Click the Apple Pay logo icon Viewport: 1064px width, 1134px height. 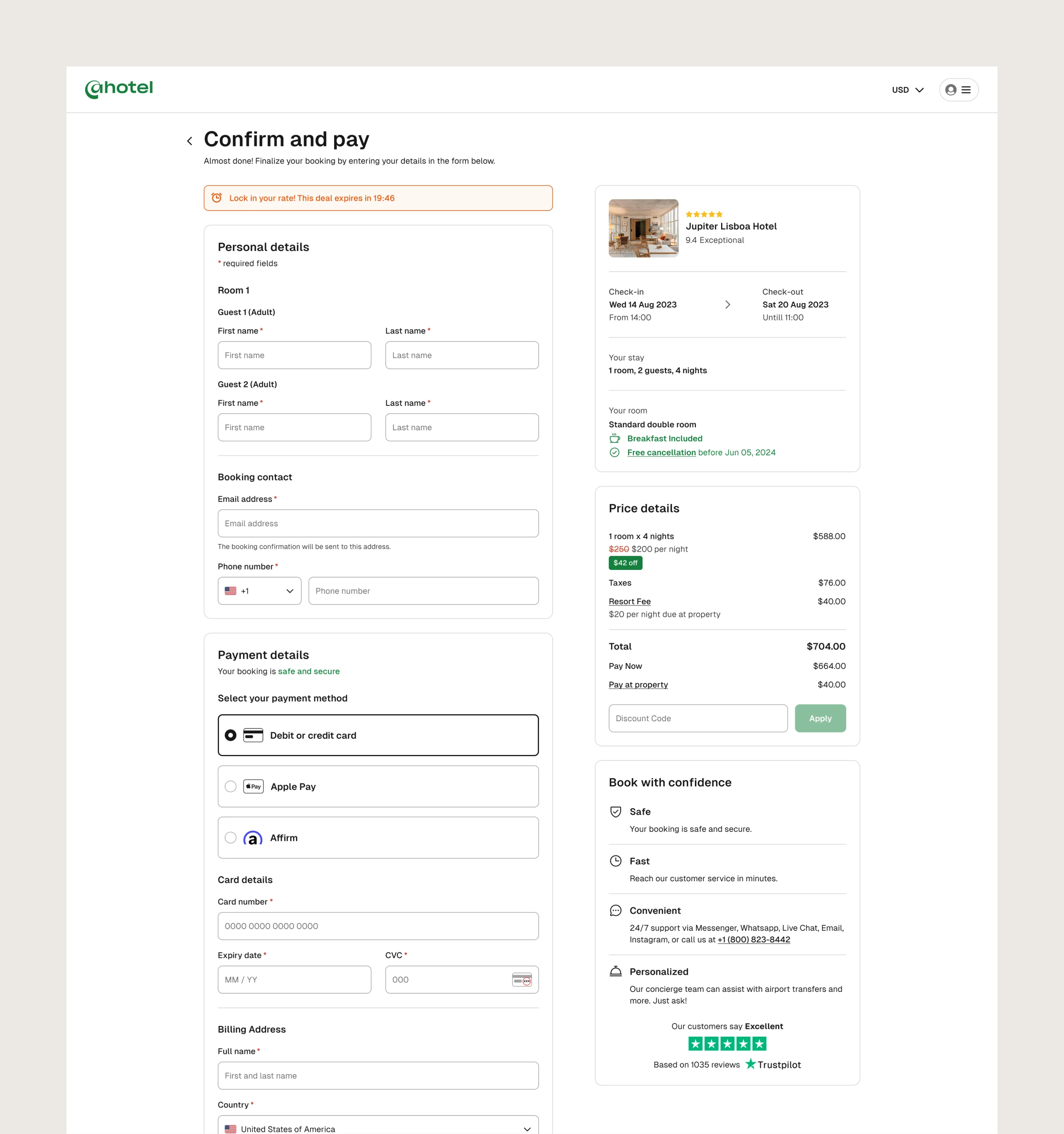point(253,786)
